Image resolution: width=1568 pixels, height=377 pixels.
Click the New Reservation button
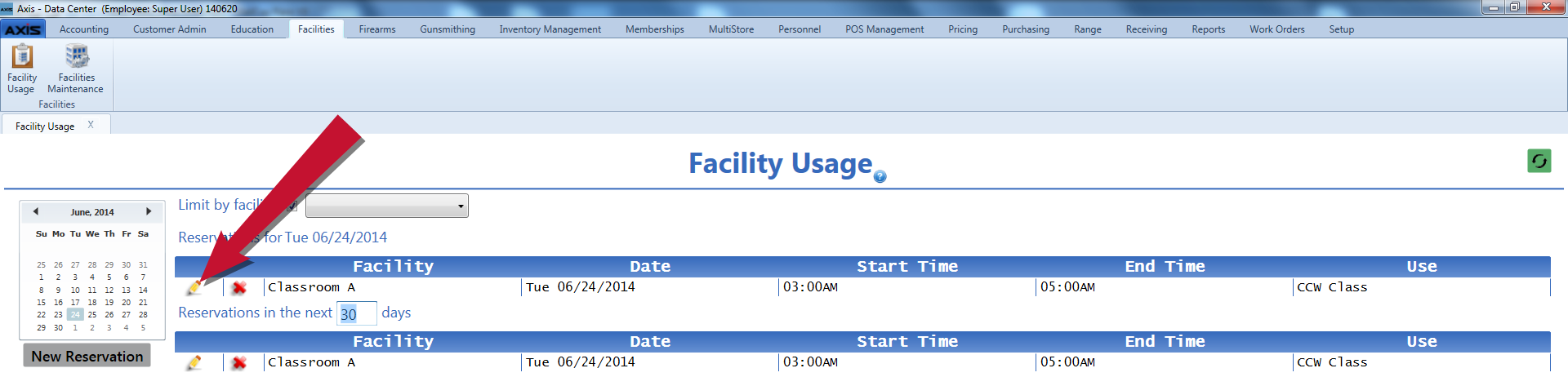point(87,357)
